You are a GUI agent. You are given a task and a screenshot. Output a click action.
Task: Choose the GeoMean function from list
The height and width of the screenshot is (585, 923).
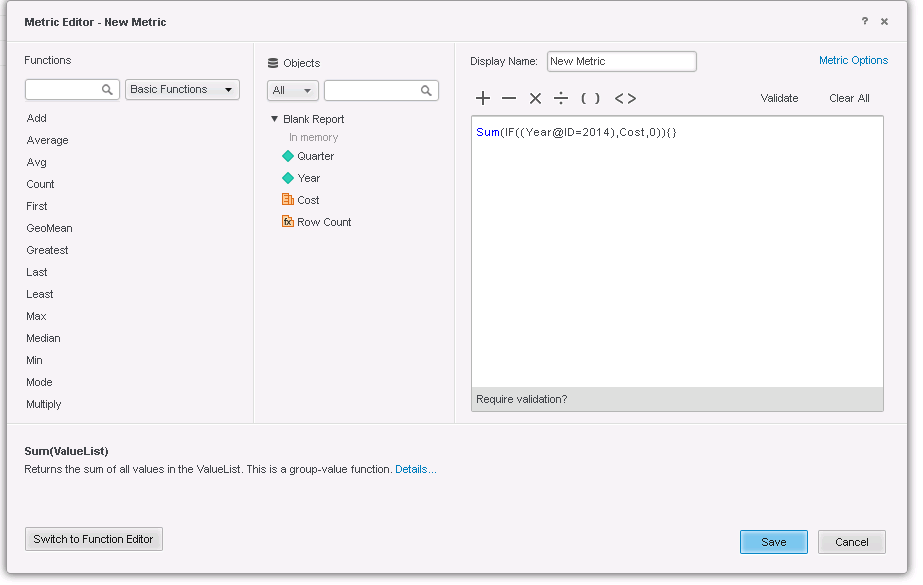pos(49,228)
